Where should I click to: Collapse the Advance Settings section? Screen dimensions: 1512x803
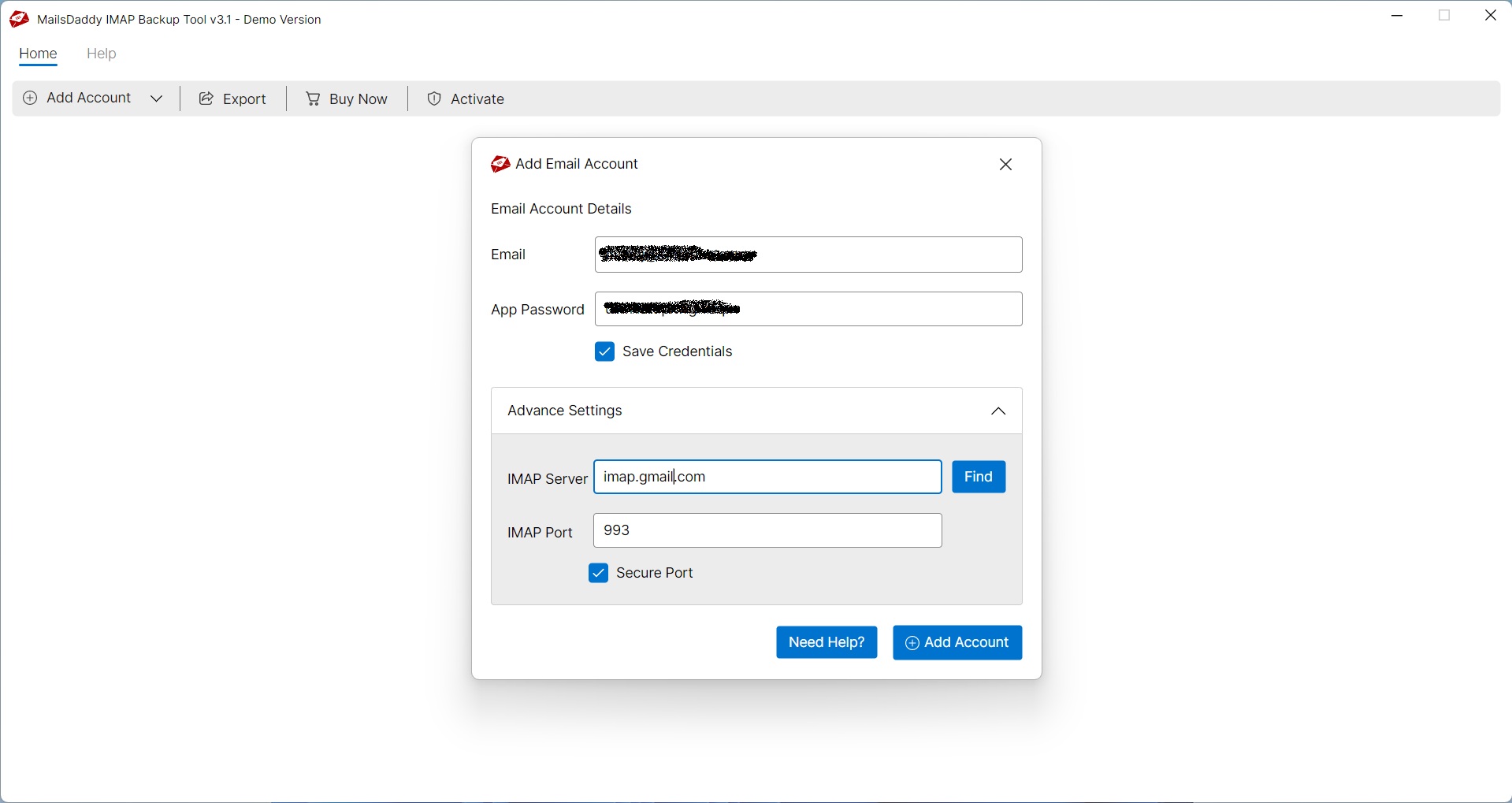pos(998,411)
